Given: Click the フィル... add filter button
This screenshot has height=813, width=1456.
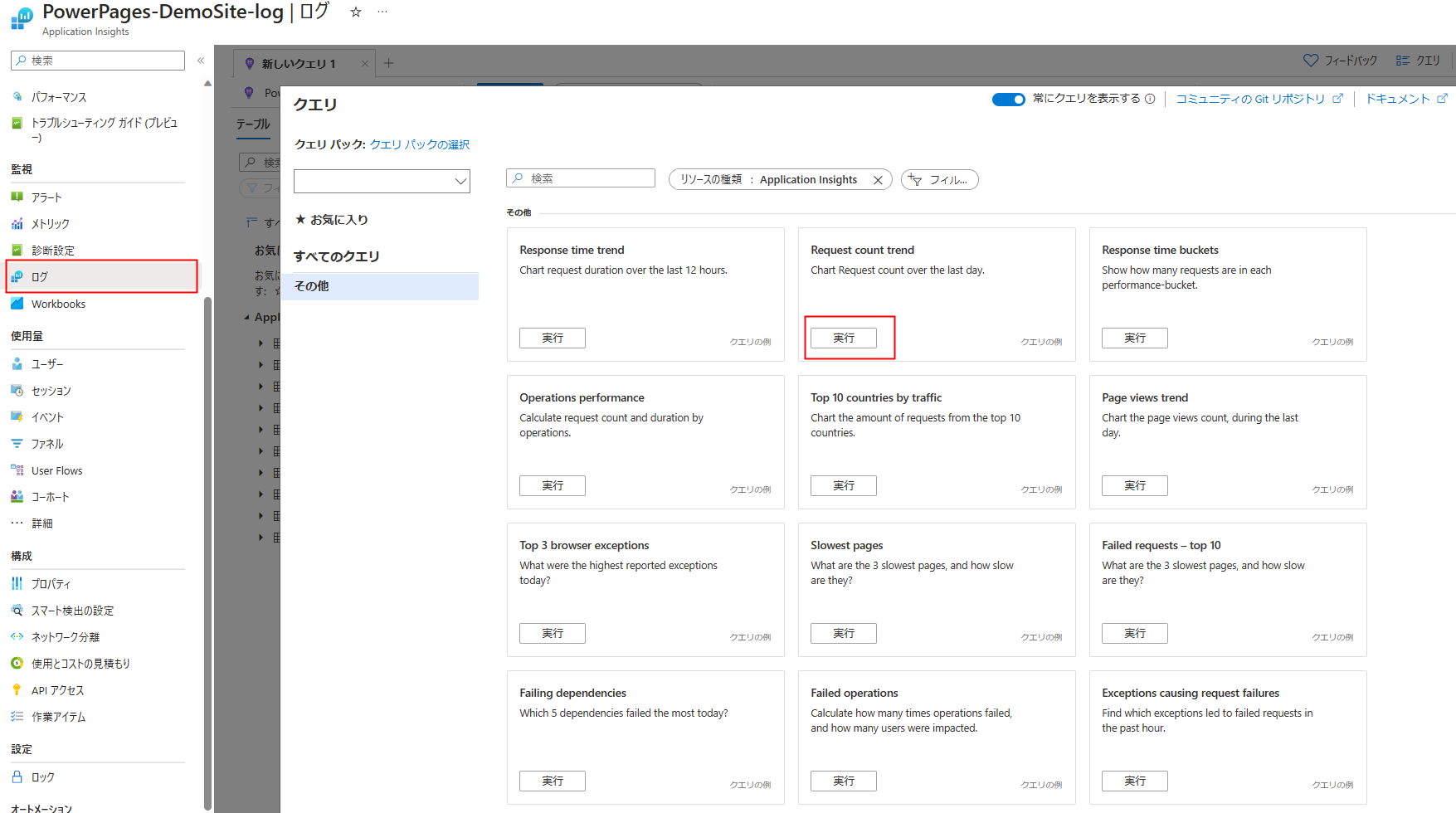Looking at the screenshot, I should [940, 180].
